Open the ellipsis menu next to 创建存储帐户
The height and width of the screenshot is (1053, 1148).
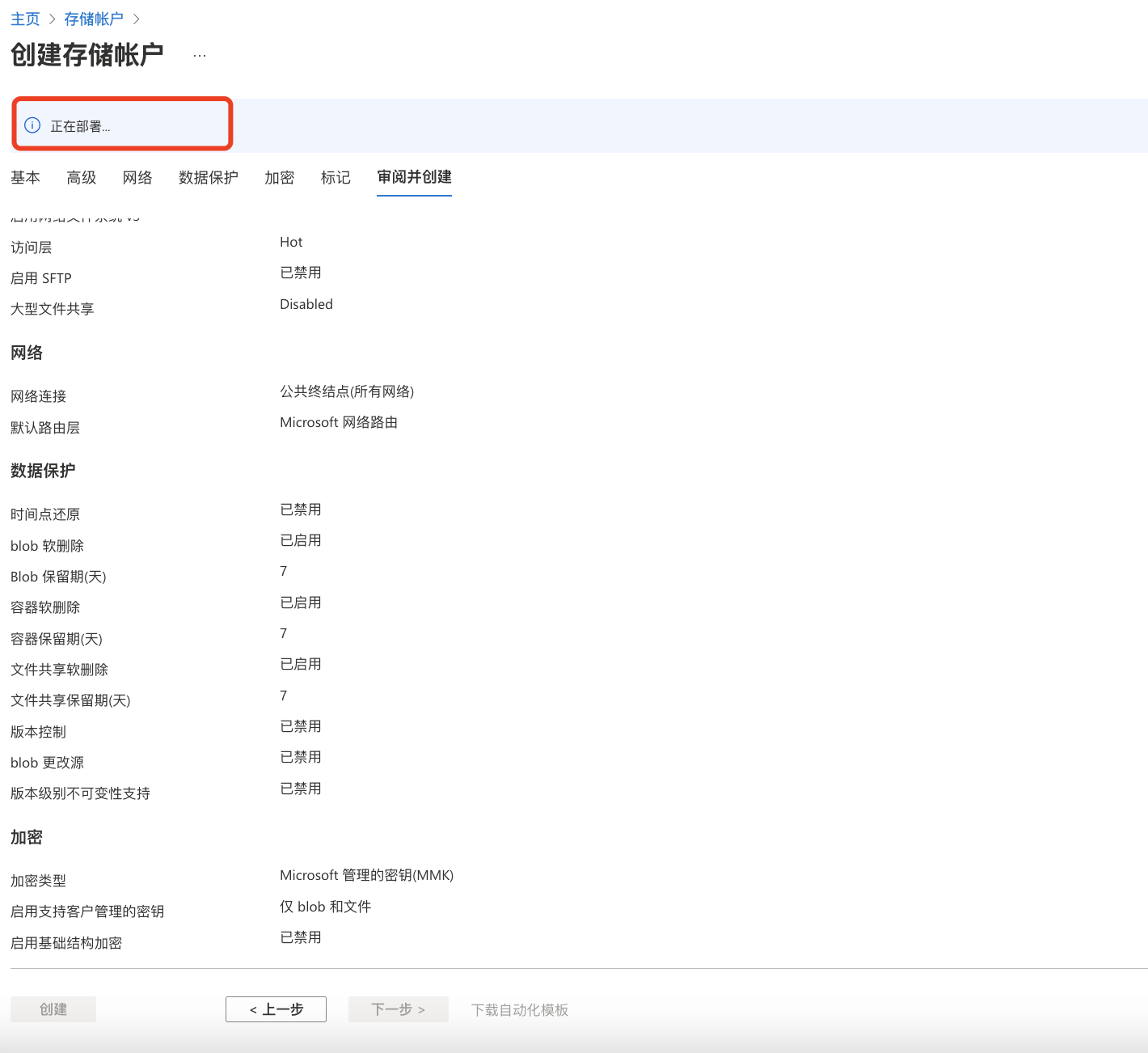tap(200, 56)
